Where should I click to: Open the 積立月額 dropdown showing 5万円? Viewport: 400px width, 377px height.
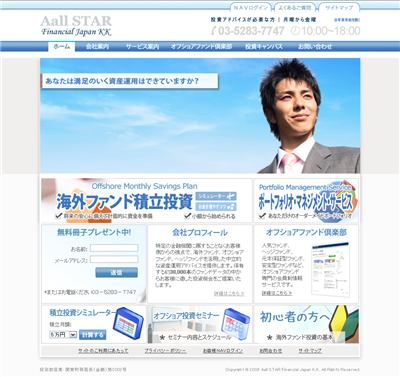(63, 334)
